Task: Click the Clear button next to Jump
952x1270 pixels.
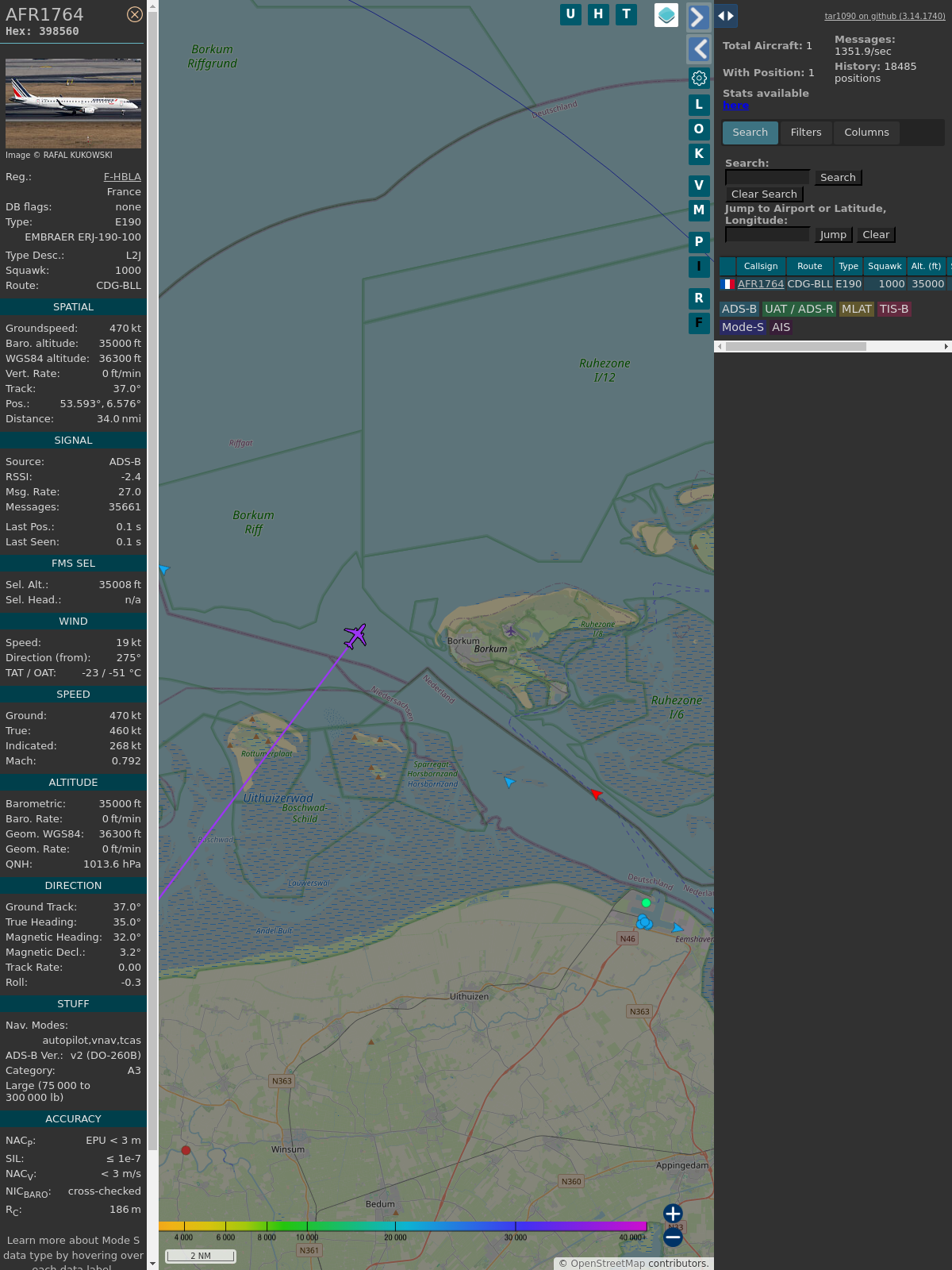Action: coord(876,235)
